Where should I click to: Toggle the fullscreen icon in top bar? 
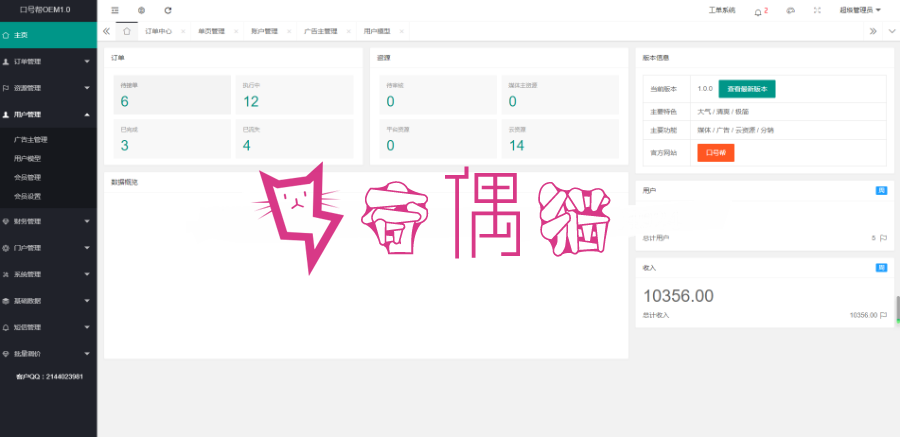(x=817, y=10)
